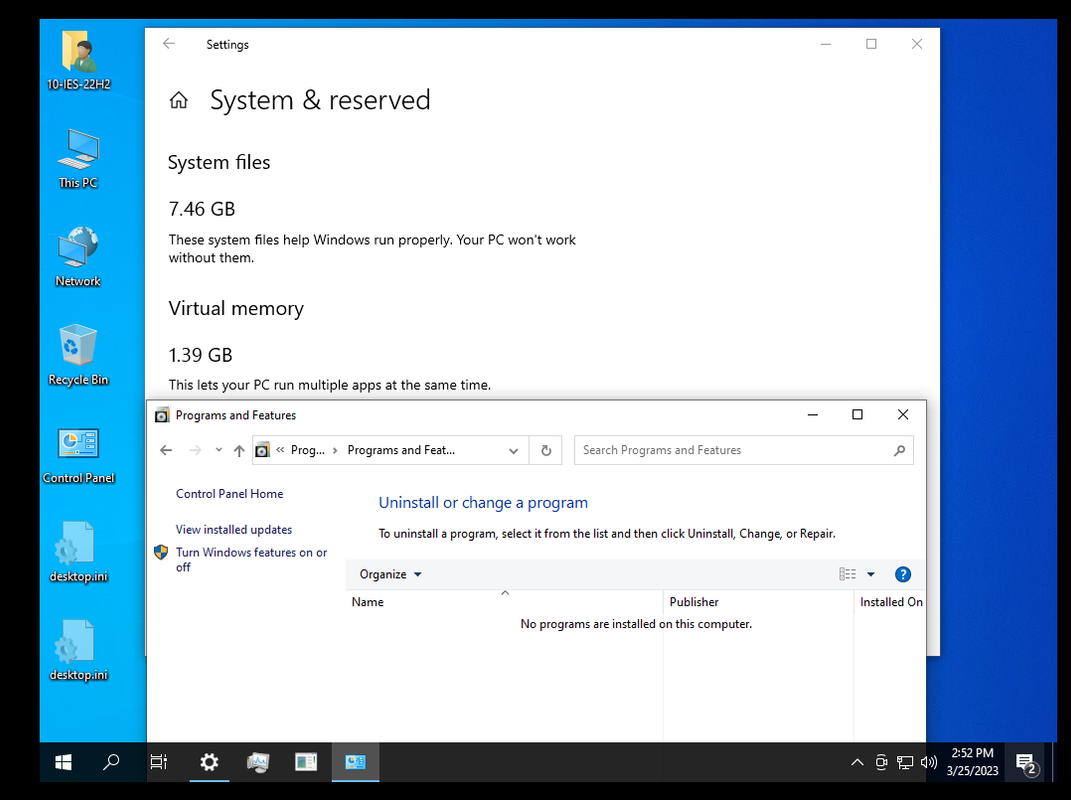Open the volume tray icon
The width and height of the screenshot is (1071, 800).
pos(929,762)
